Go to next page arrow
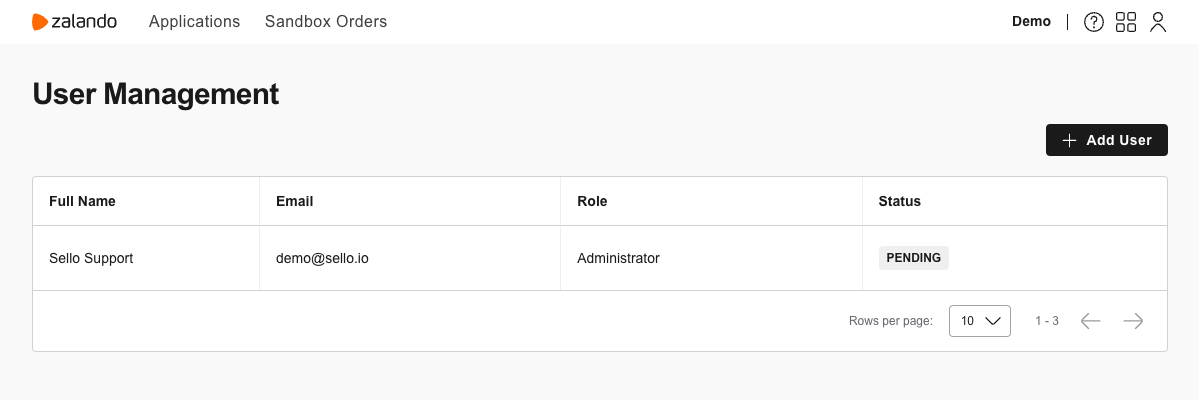The width and height of the screenshot is (1199, 400). 1133,321
